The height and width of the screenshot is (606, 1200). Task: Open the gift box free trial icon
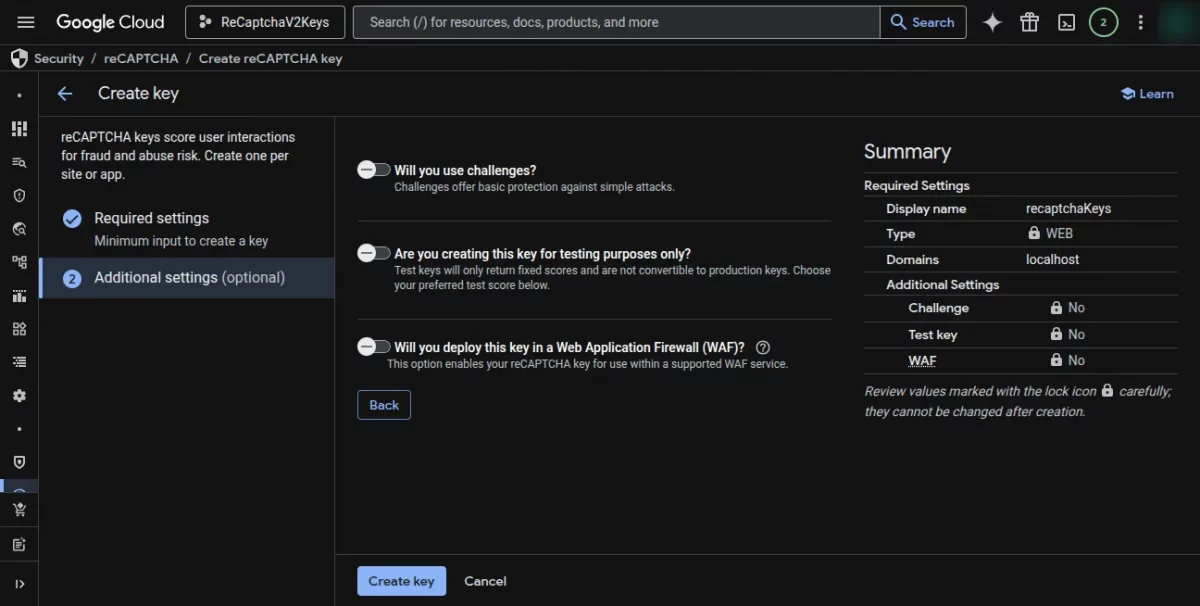pos(1029,22)
